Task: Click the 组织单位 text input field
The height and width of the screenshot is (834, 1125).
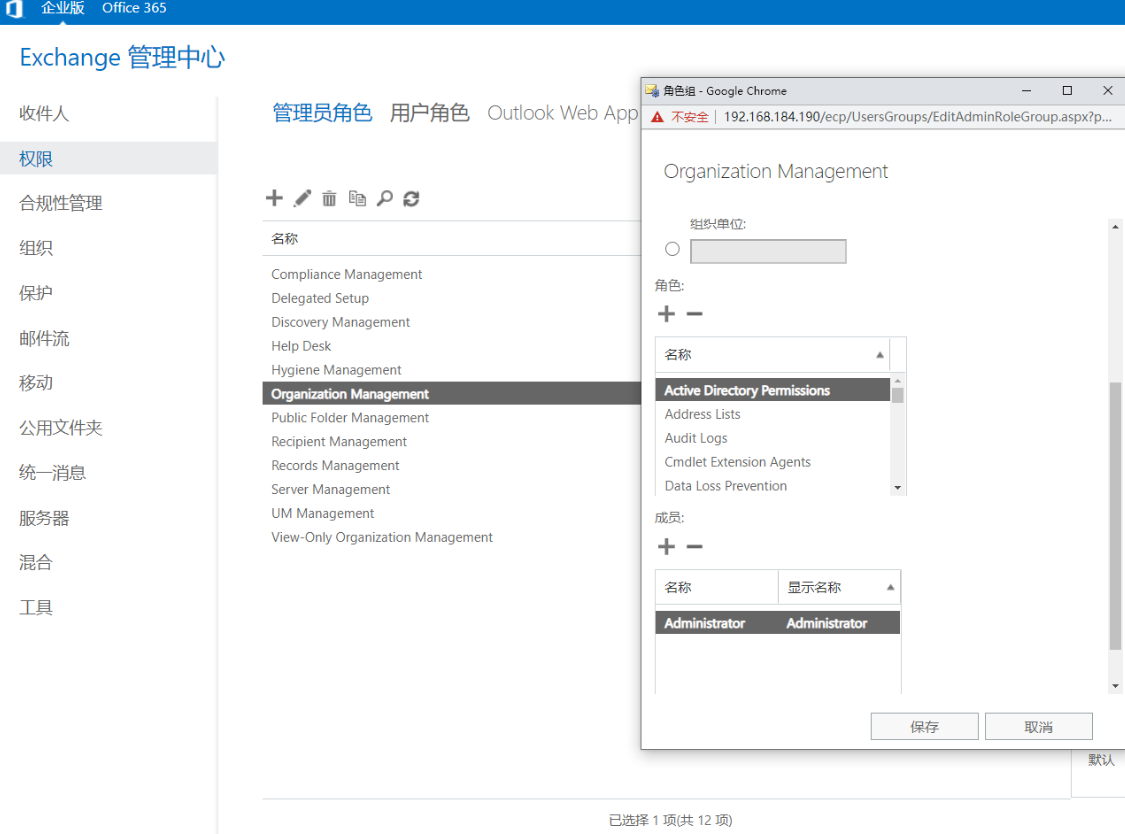Action: click(768, 251)
